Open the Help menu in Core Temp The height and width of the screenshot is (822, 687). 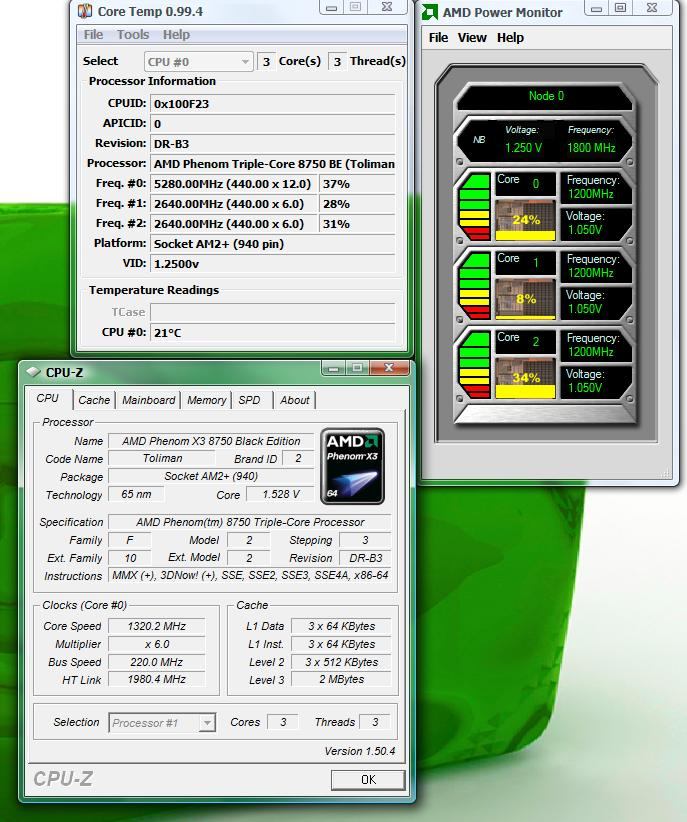(x=176, y=35)
